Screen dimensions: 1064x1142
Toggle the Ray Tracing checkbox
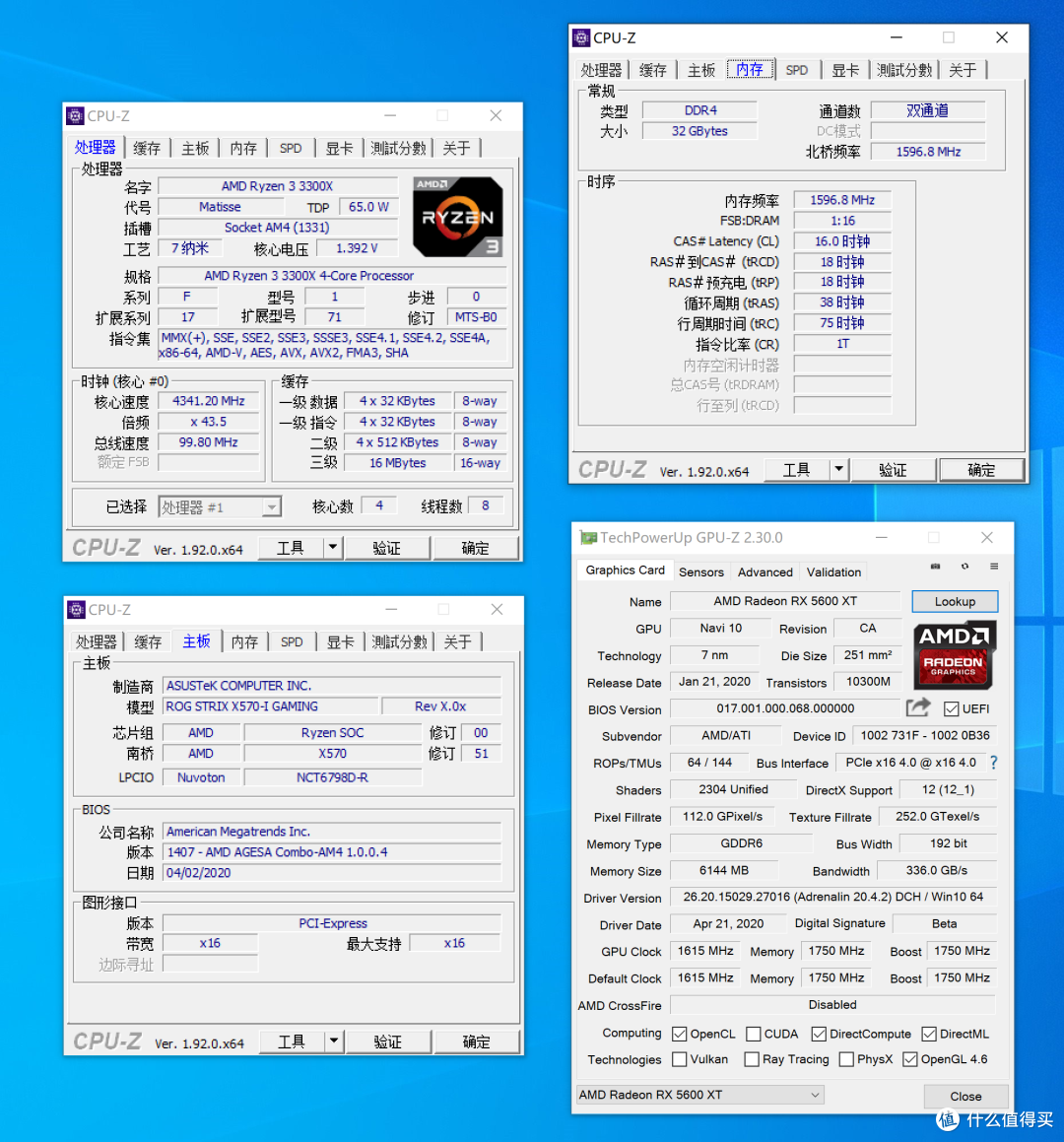(752, 1059)
